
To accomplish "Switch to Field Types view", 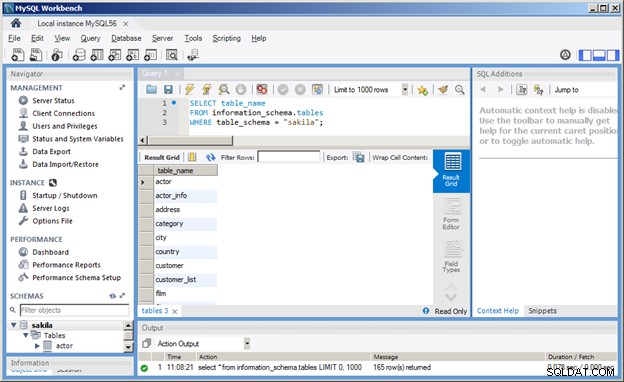I will (x=451, y=256).
